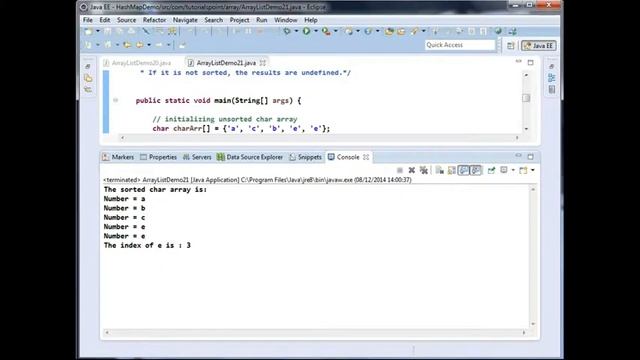Click the Java EE perspective button
The width and height of the screenshot is (640, 360).
point(539,46)
